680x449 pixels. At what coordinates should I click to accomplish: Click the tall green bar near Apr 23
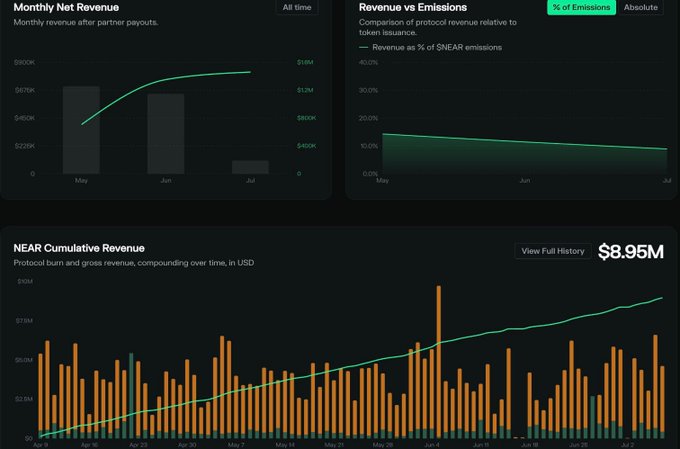point(131,395)
